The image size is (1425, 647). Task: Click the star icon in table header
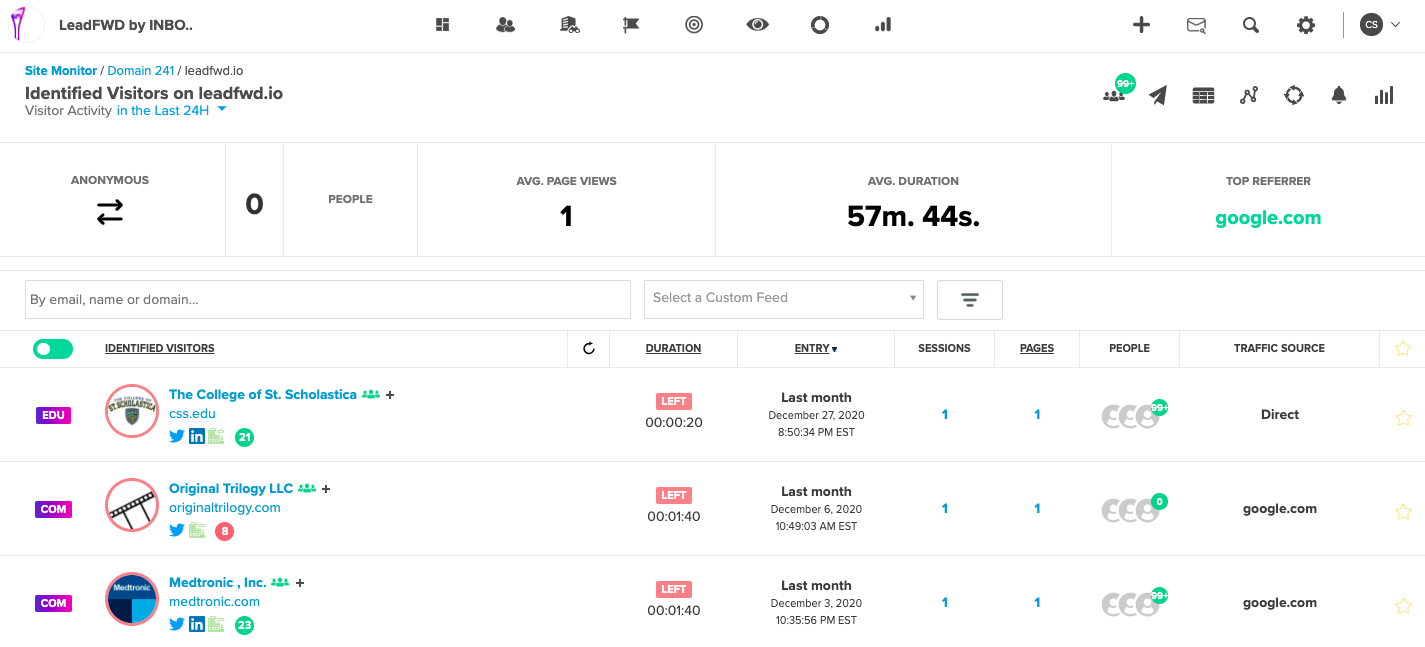[1403, 348]
